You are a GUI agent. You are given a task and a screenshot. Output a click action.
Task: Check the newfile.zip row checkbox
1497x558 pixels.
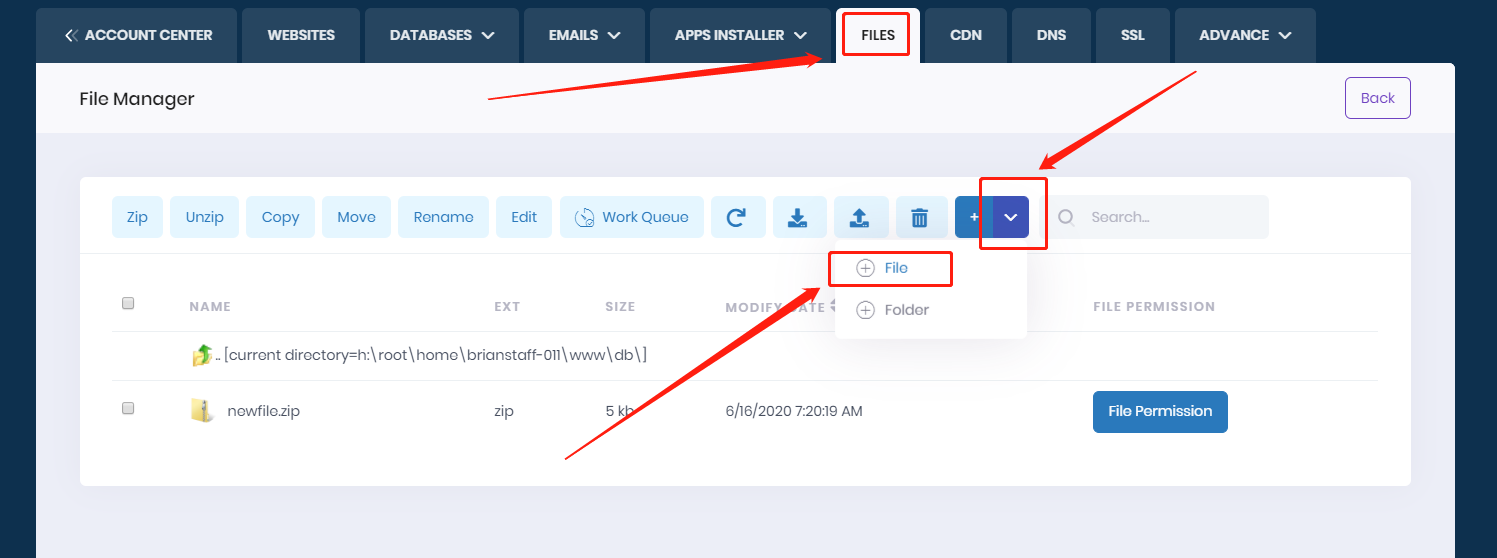128,409
